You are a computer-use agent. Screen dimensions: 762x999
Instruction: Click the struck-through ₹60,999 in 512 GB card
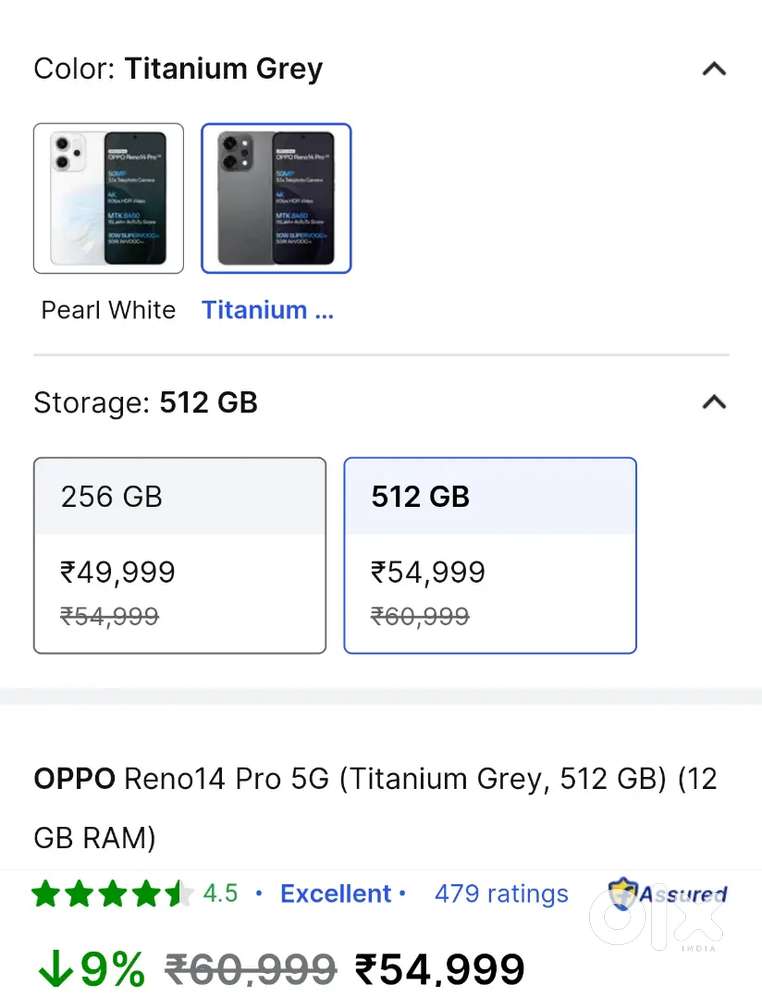[x=420, y=617]
